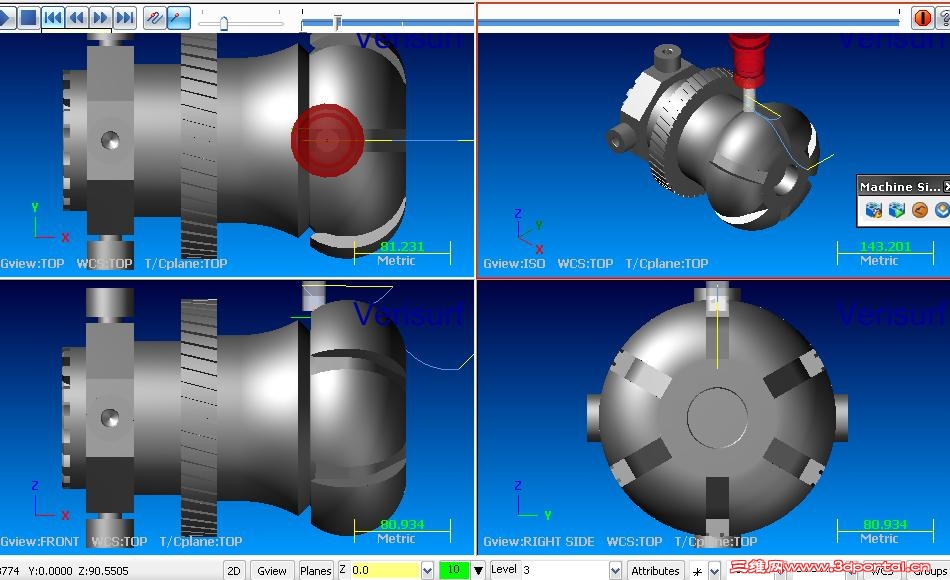The width and height of the screenshot is (950, 580).
Task: Click the Stop button in backplot toolbar
Action: click(x=28, y=18)
